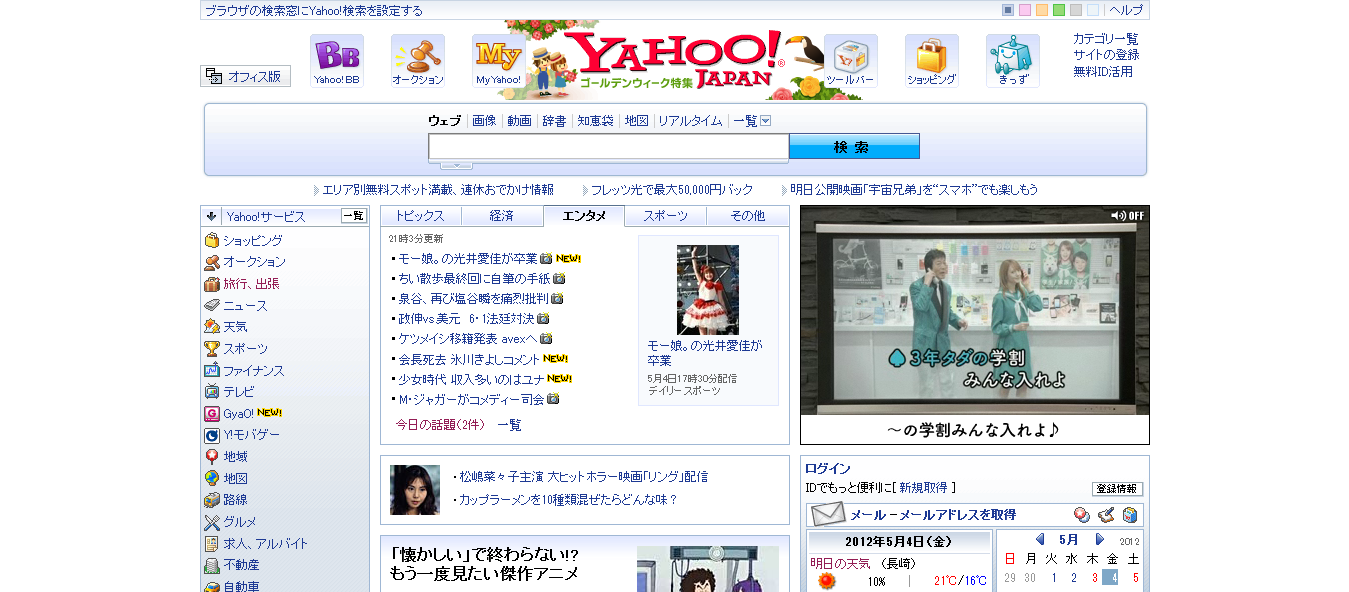
Task: Select the エンタメ news tab
Action: tap(584, 216)
